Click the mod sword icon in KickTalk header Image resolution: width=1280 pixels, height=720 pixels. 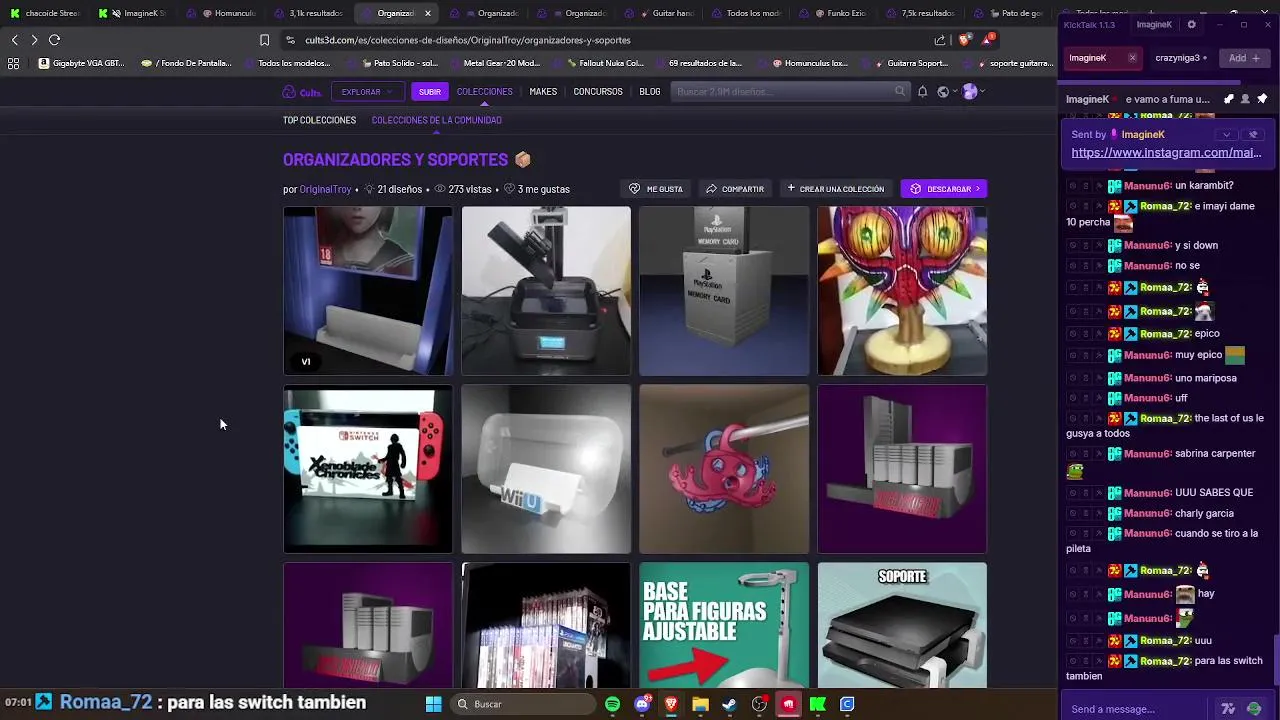coord(1229,99)
